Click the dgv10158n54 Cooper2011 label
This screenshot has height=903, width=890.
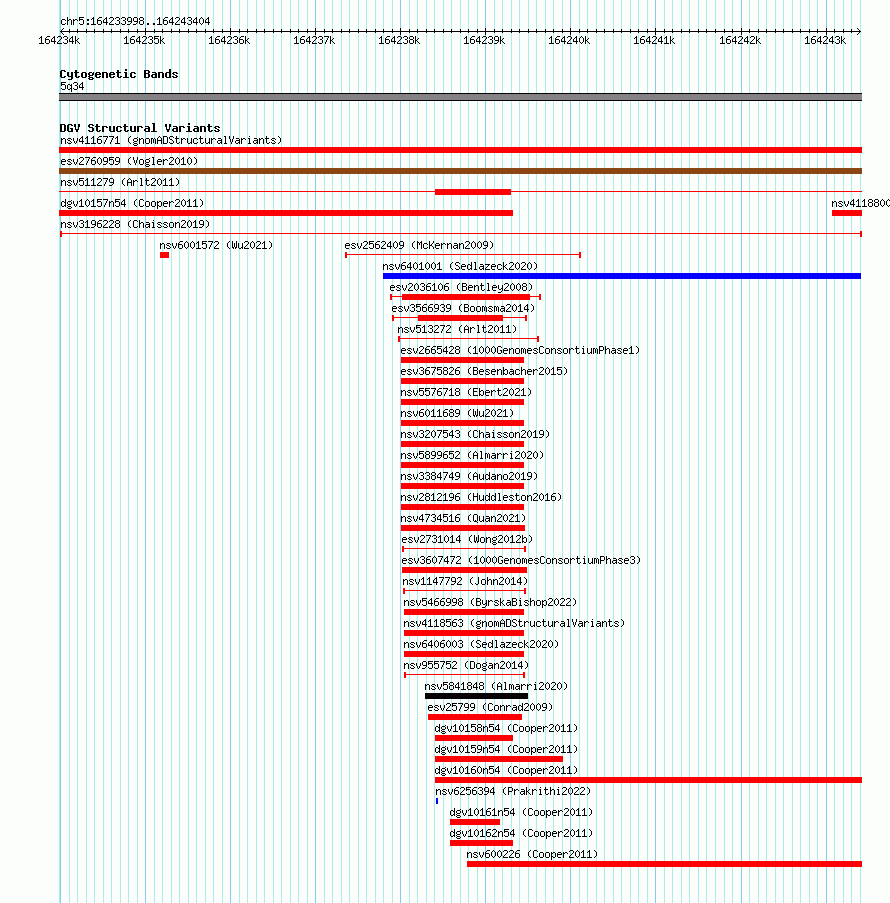pos(506,729)
